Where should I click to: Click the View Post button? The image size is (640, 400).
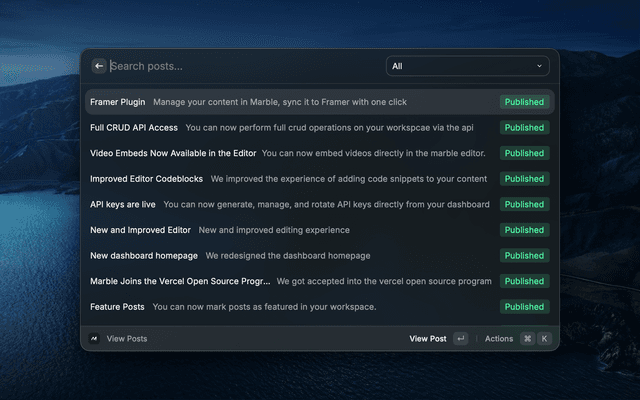coord(428,339)
